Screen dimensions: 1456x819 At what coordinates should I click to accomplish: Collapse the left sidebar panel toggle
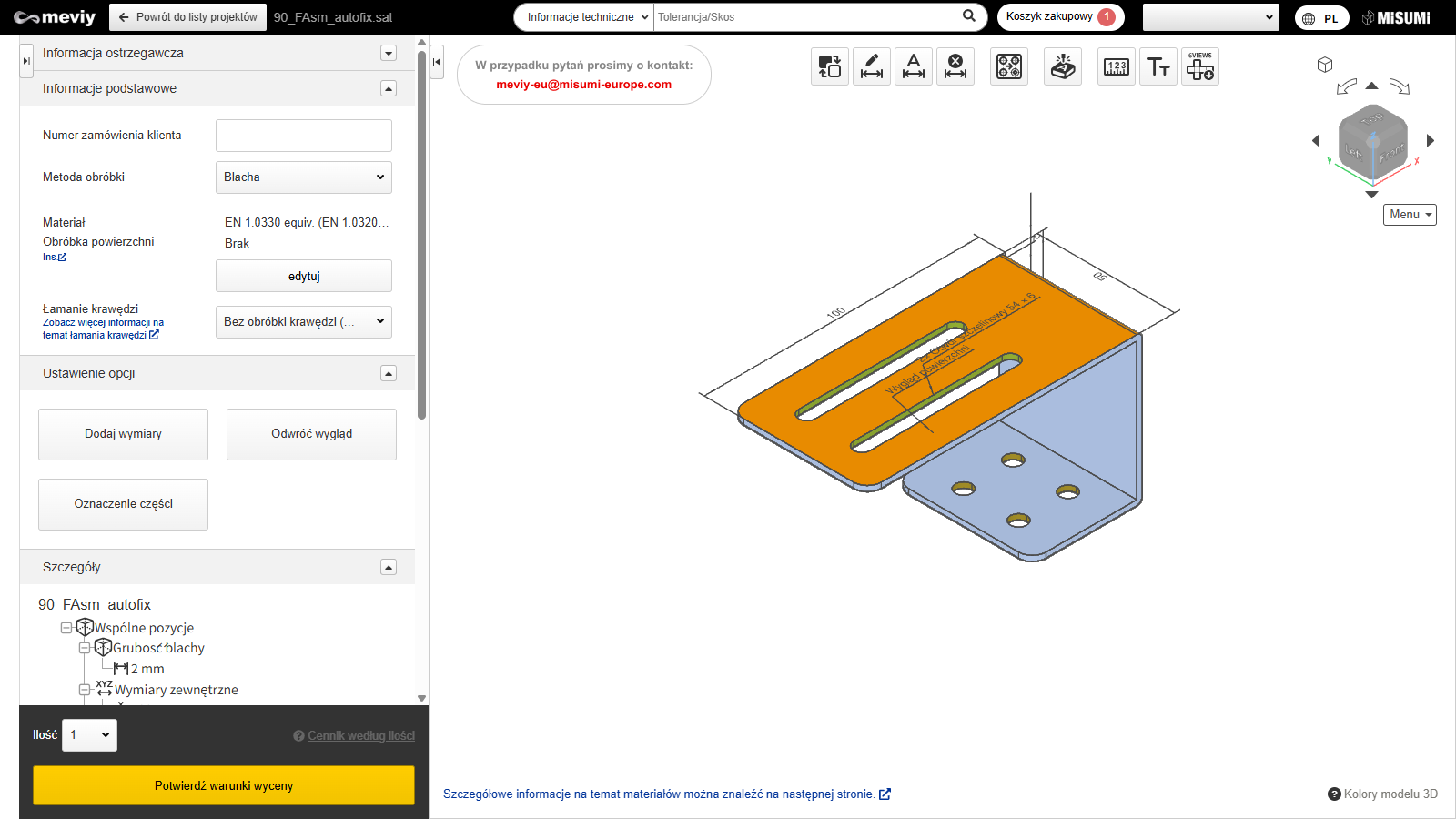point(437,62)
